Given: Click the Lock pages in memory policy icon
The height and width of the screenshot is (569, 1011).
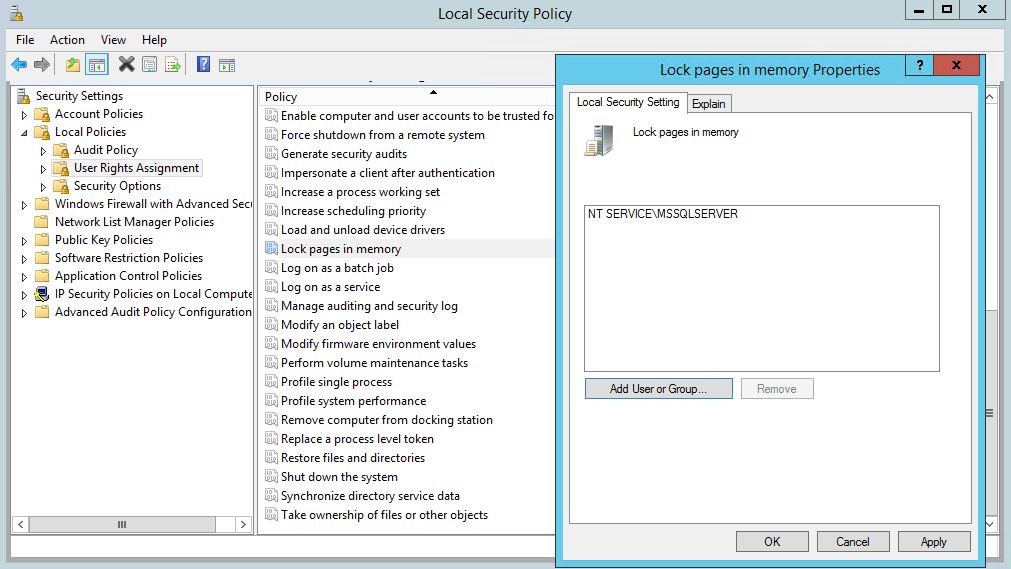Looking at the screenshot, I should tap(271, 248).
